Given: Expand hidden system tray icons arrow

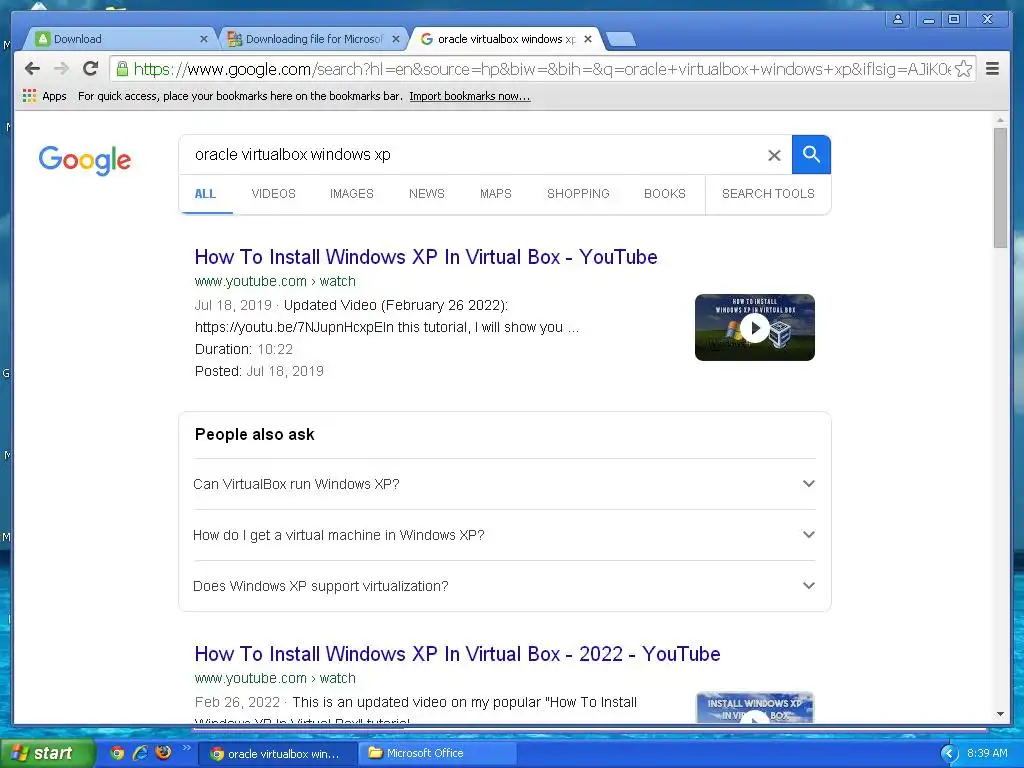Looking at the screenshot, I should [949, 754].
